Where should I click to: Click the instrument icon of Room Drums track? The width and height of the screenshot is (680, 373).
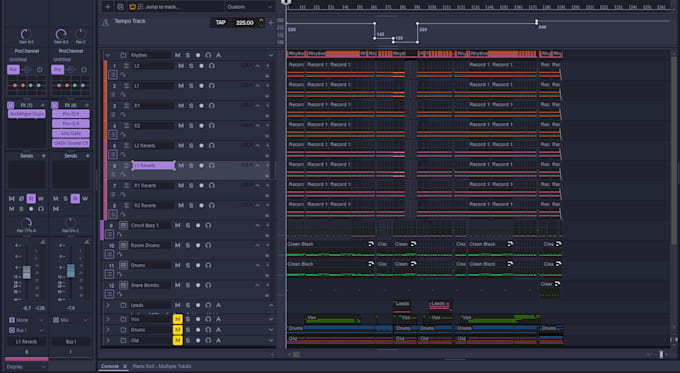123,245
